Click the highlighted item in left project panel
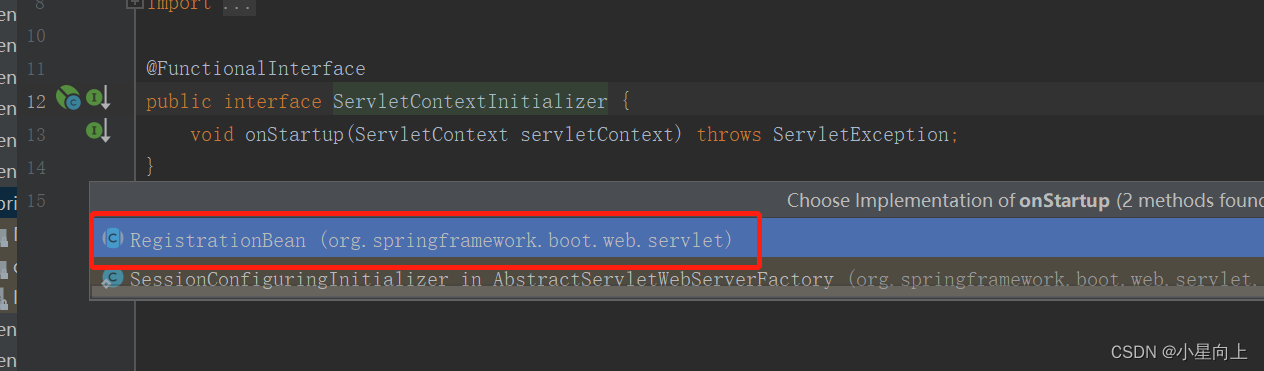This screenshot has height=371, width=1264. [8, 202]
